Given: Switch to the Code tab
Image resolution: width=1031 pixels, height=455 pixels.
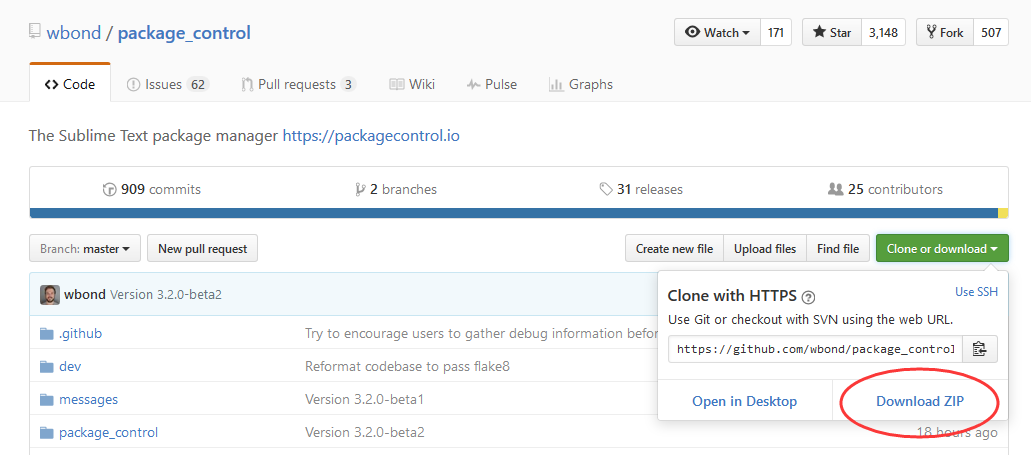Looking at the screenshot, I should (70, 84).
